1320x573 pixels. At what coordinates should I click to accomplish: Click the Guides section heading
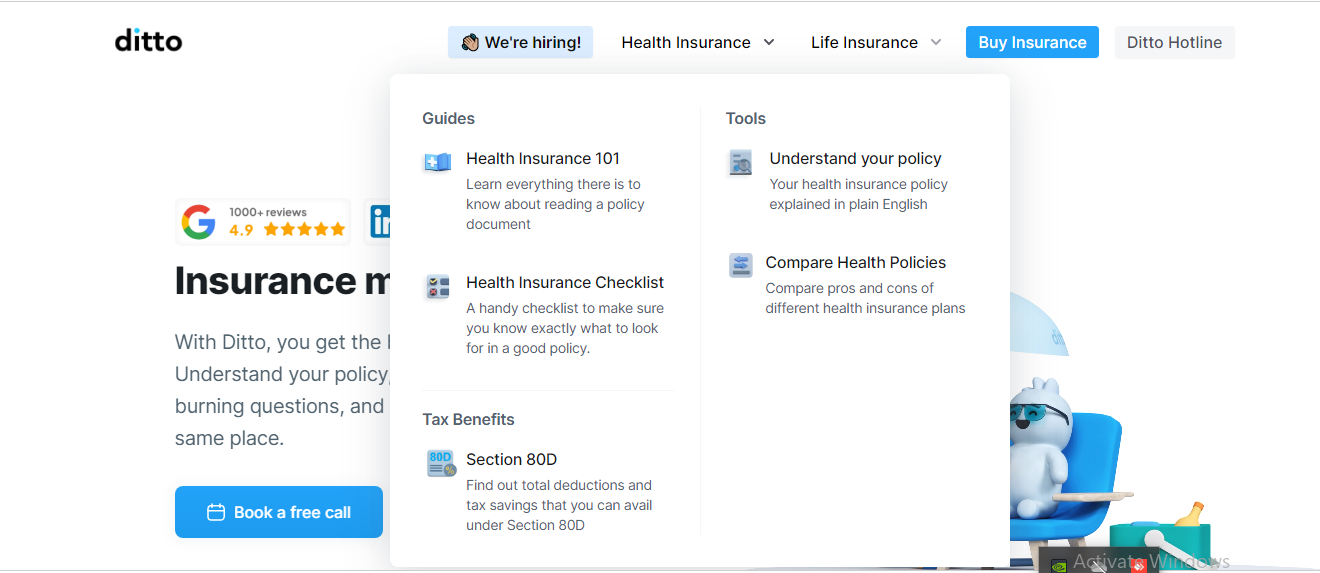[x=448, y=118]
